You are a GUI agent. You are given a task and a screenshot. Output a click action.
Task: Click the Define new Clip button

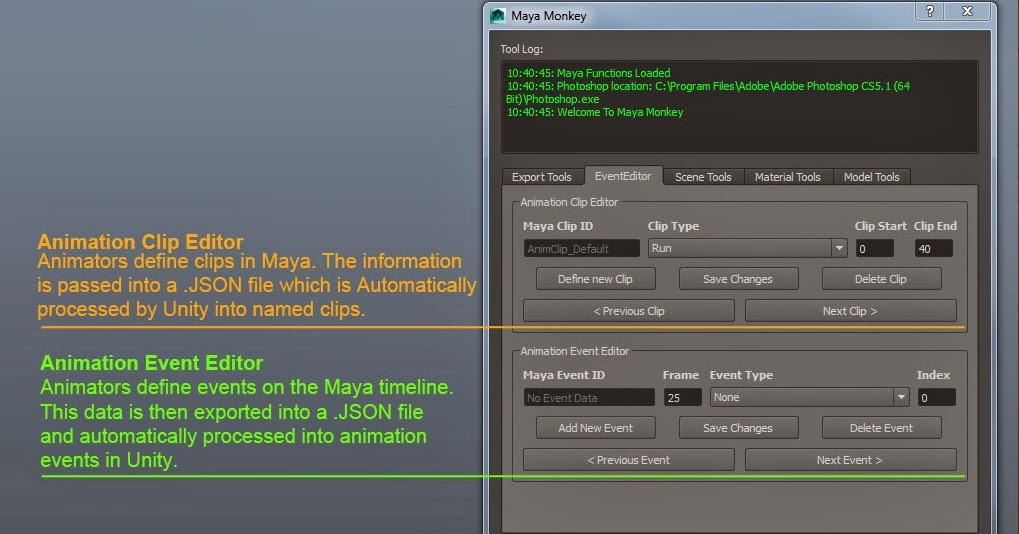pos(595,279)
